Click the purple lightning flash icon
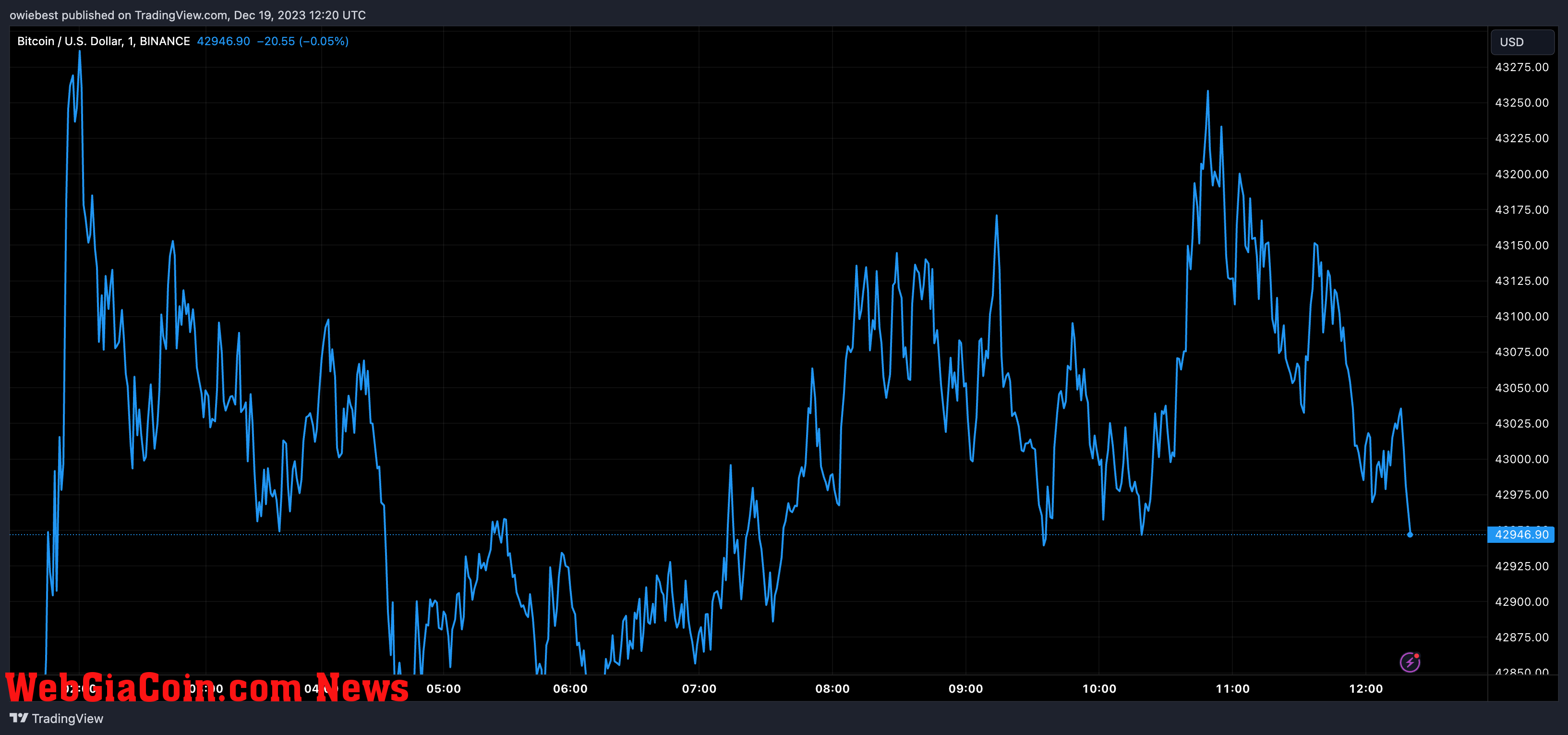The height and width of the screenshot is (735, 1568). click(x=1410, y=662)
